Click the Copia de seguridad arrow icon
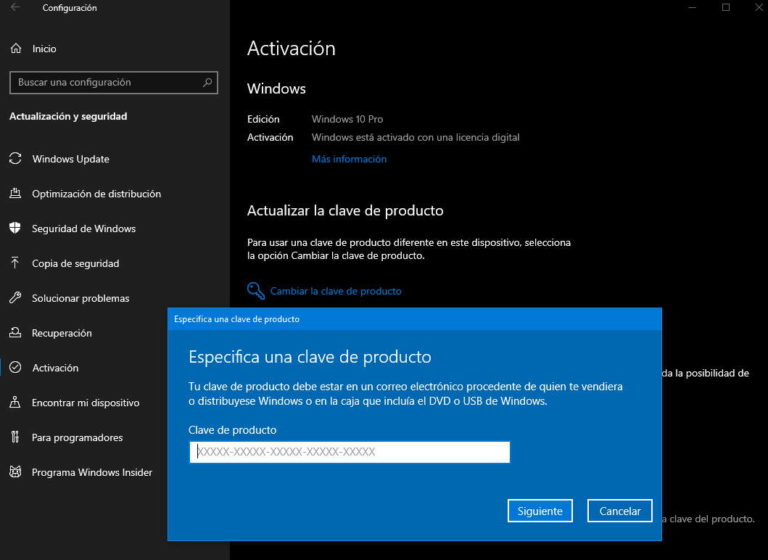Image resolution: width=768 pixels, height=560 pixels. point(15,263)
